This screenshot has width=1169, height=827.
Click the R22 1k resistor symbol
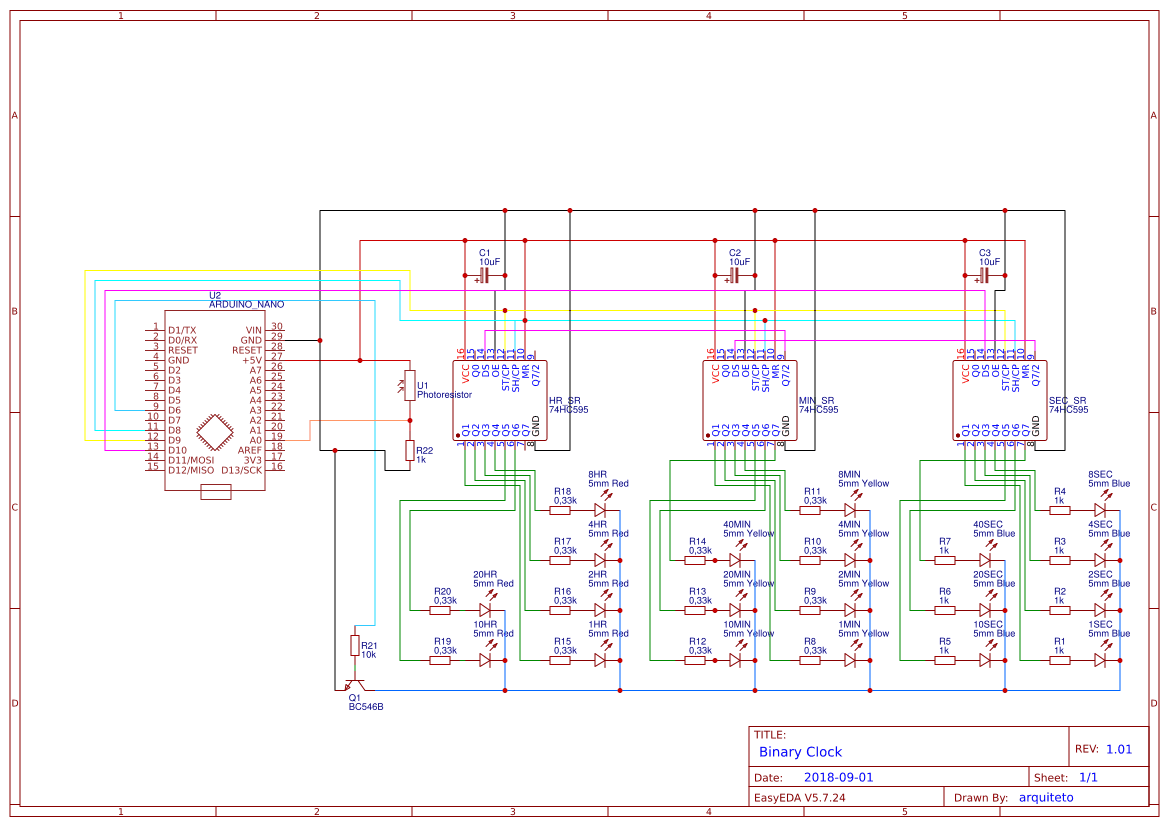[409, 450]
